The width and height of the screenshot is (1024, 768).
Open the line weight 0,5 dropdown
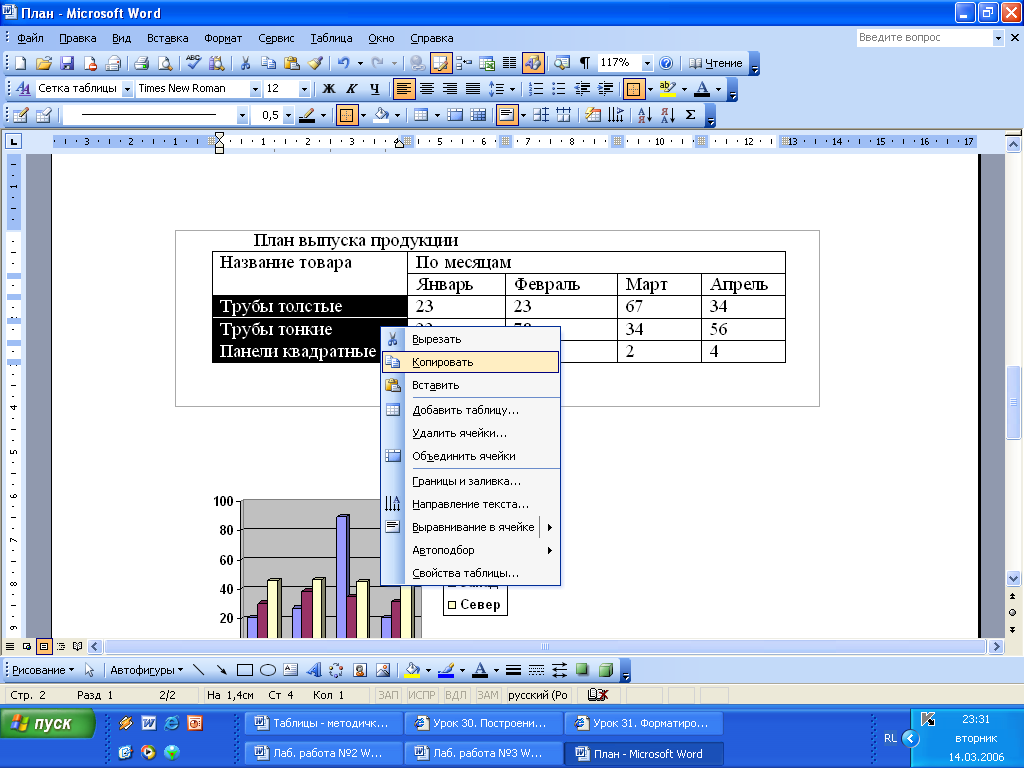pyautogui.click(x=288, y=116)
